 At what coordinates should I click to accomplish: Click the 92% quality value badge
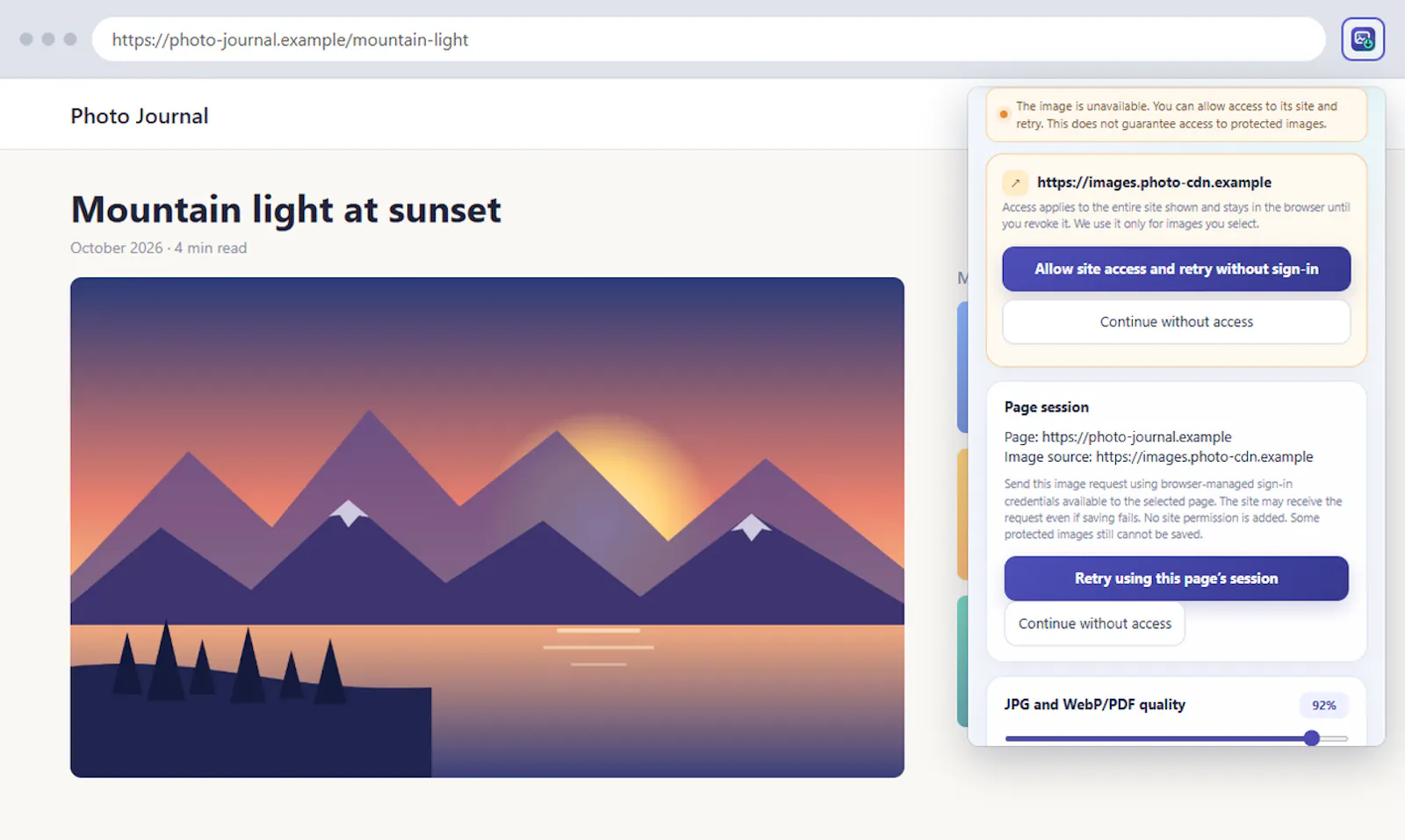tap(1323, 706)
